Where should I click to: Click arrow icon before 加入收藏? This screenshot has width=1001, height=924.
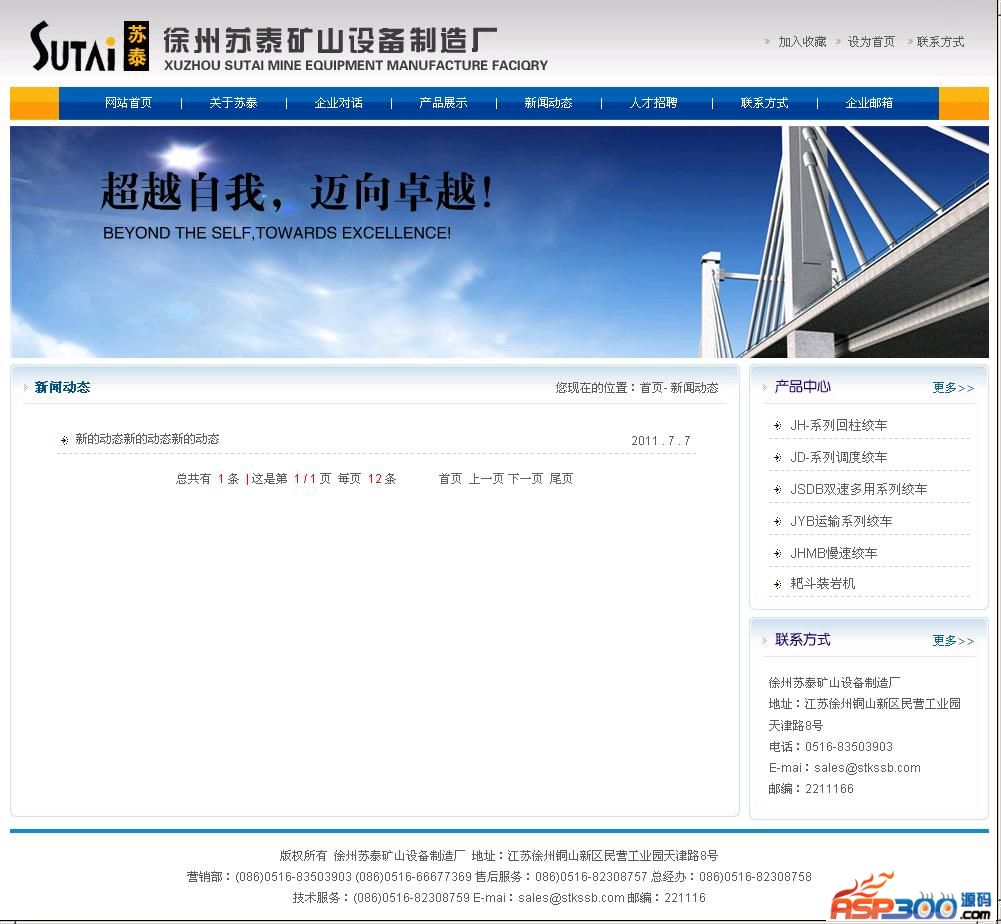click(767, 42)
